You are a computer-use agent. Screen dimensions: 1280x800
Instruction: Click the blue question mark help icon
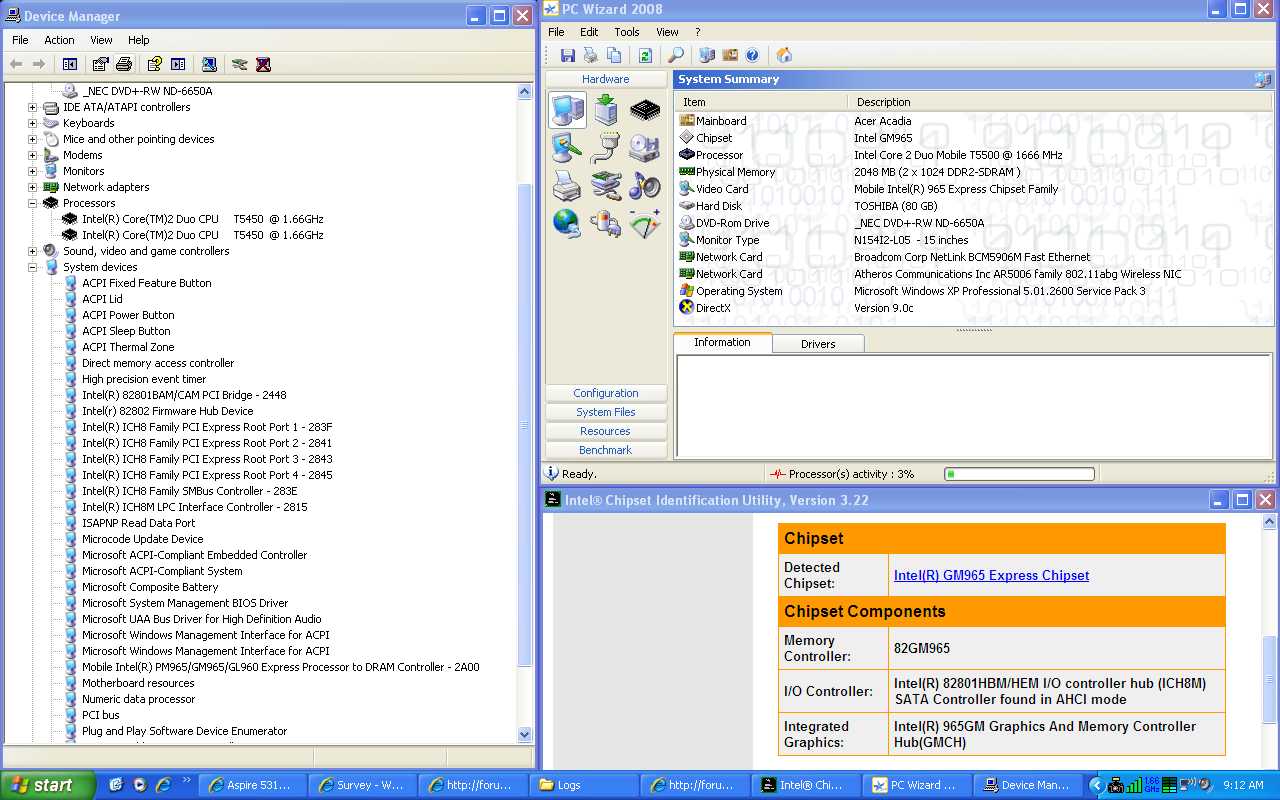pyautogui.click(x=752, y=55)
